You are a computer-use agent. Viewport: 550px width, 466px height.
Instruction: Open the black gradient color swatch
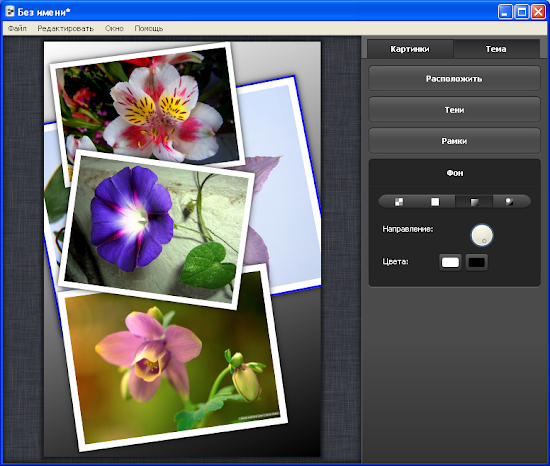point(477,262)
